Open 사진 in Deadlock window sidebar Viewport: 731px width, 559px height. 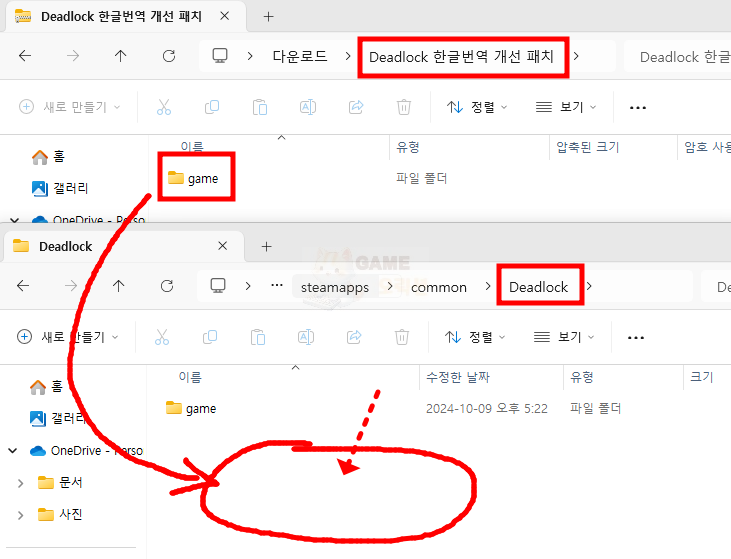click(x=60, y=515)
